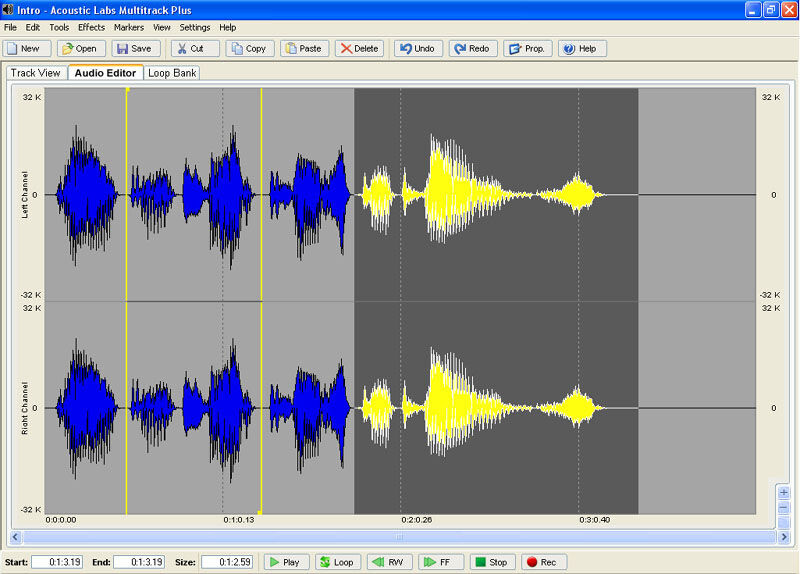The height and width of the screenshot is (574, 800).
Task: Start recording with Rec button
Action: [x=544, y=562]
